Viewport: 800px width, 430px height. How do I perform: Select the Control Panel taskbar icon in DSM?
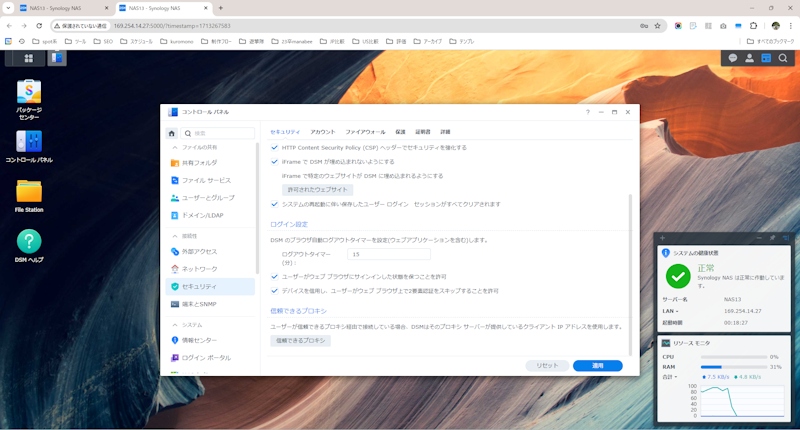click(x=57, y=58)
